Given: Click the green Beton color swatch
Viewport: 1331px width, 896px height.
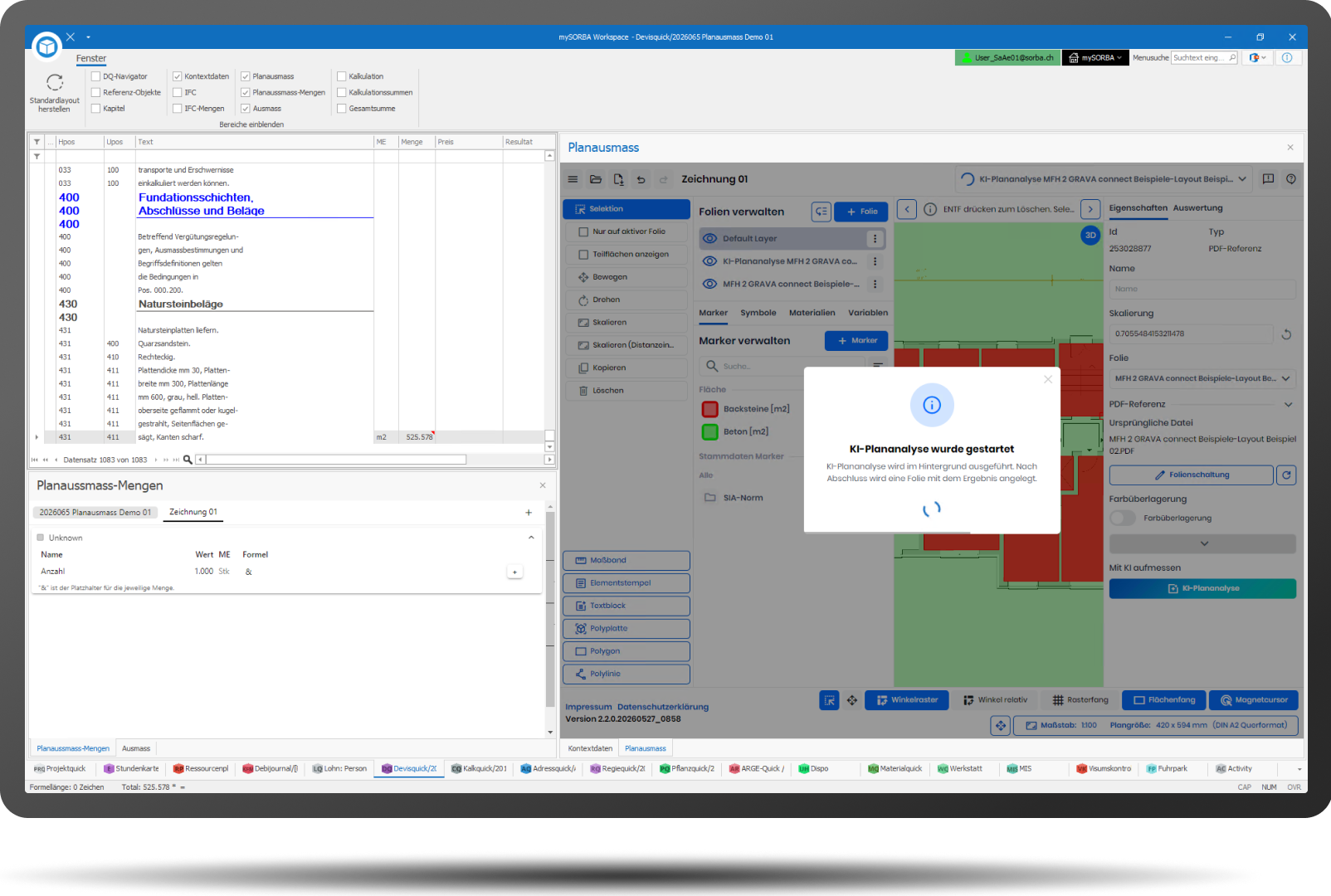Looking at the screenshot, I should point(710,431).
